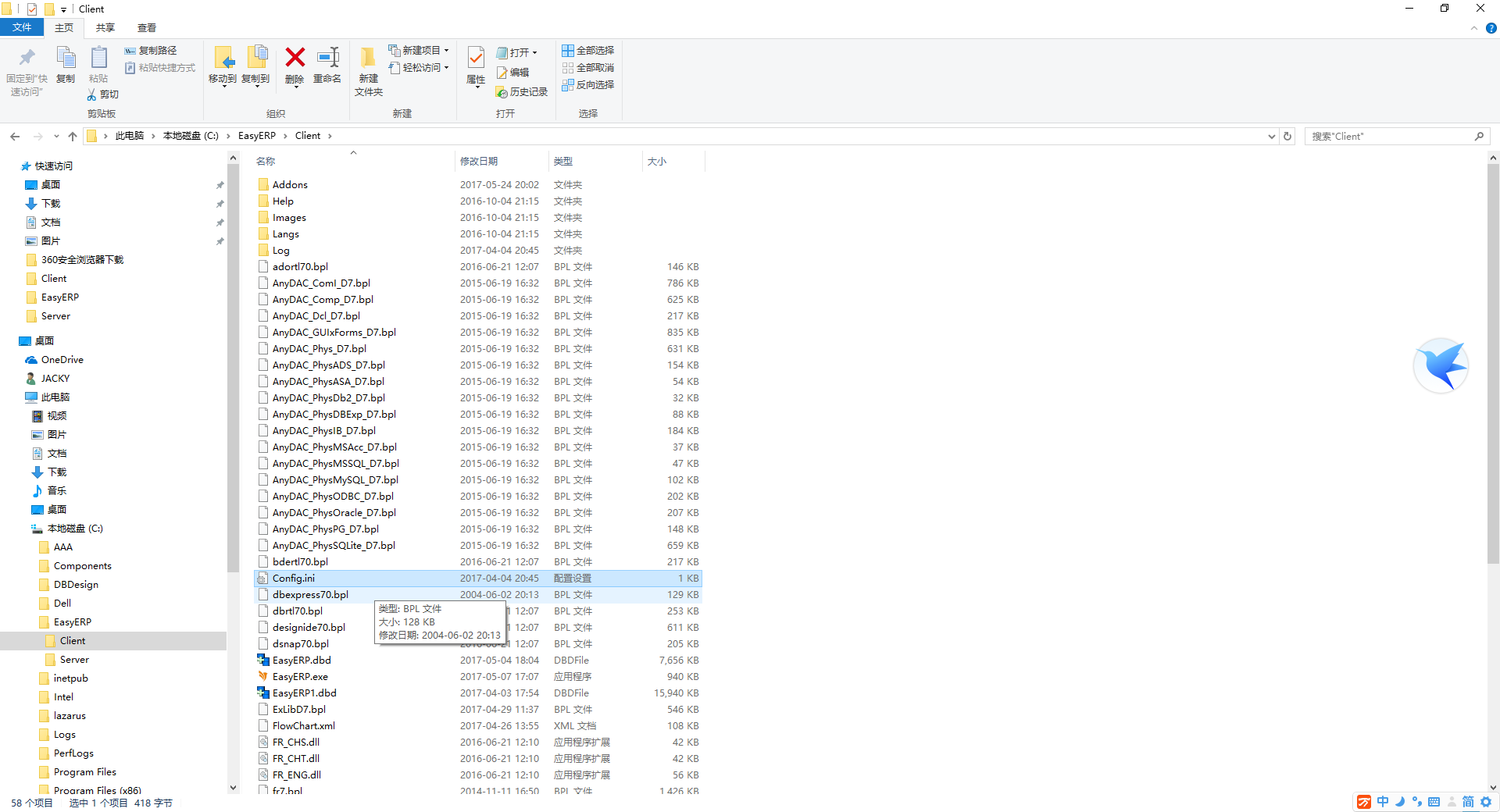The image size is (1500, 812).
Task: Open Properties via the checkmark icon
Action: [476, 59]
